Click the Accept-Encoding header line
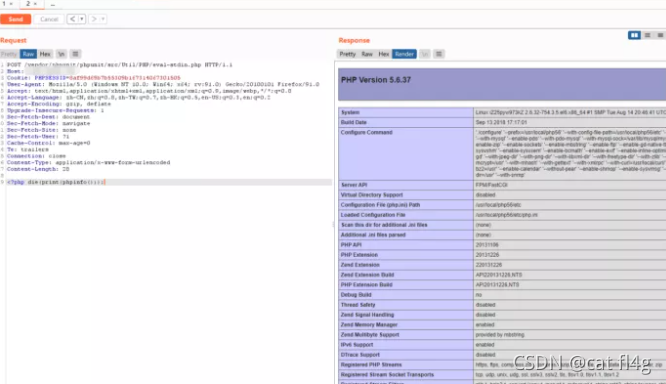 click(x=58, y=104)
